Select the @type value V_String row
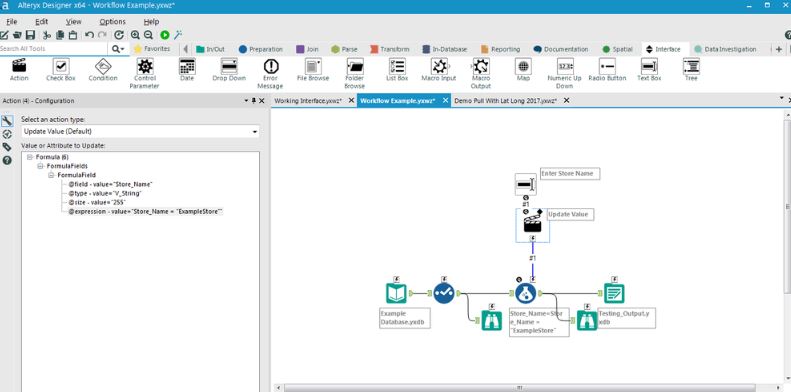The width and height of the screenshot is (791, 392). (105, 193)
